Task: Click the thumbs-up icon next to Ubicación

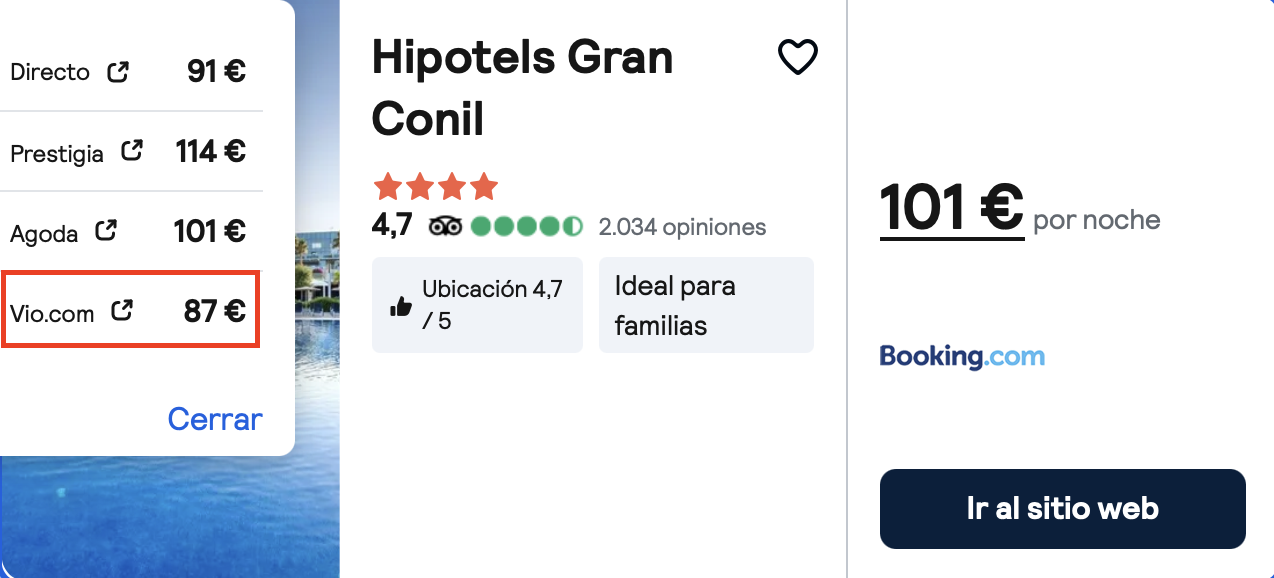Action: 401,306
